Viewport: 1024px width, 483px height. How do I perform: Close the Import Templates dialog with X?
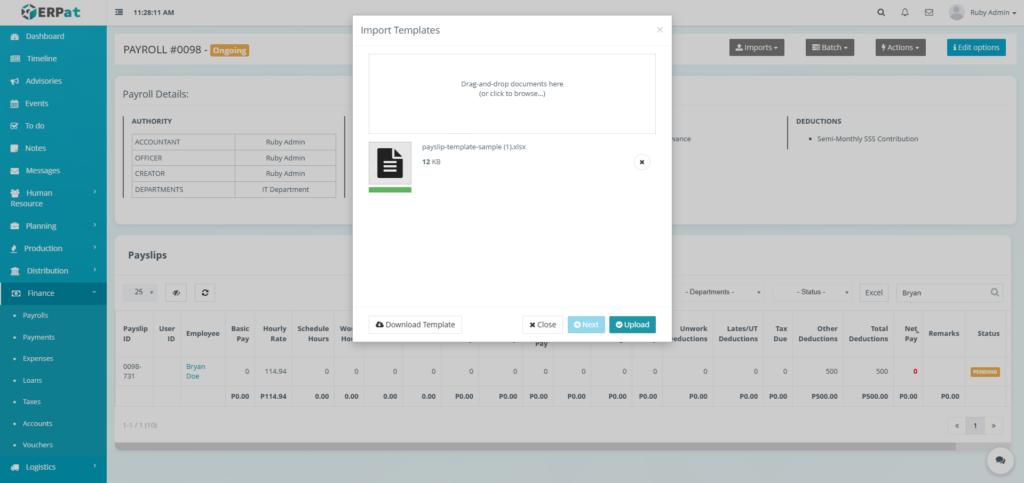pyautogui.click(x=659, y=30)
